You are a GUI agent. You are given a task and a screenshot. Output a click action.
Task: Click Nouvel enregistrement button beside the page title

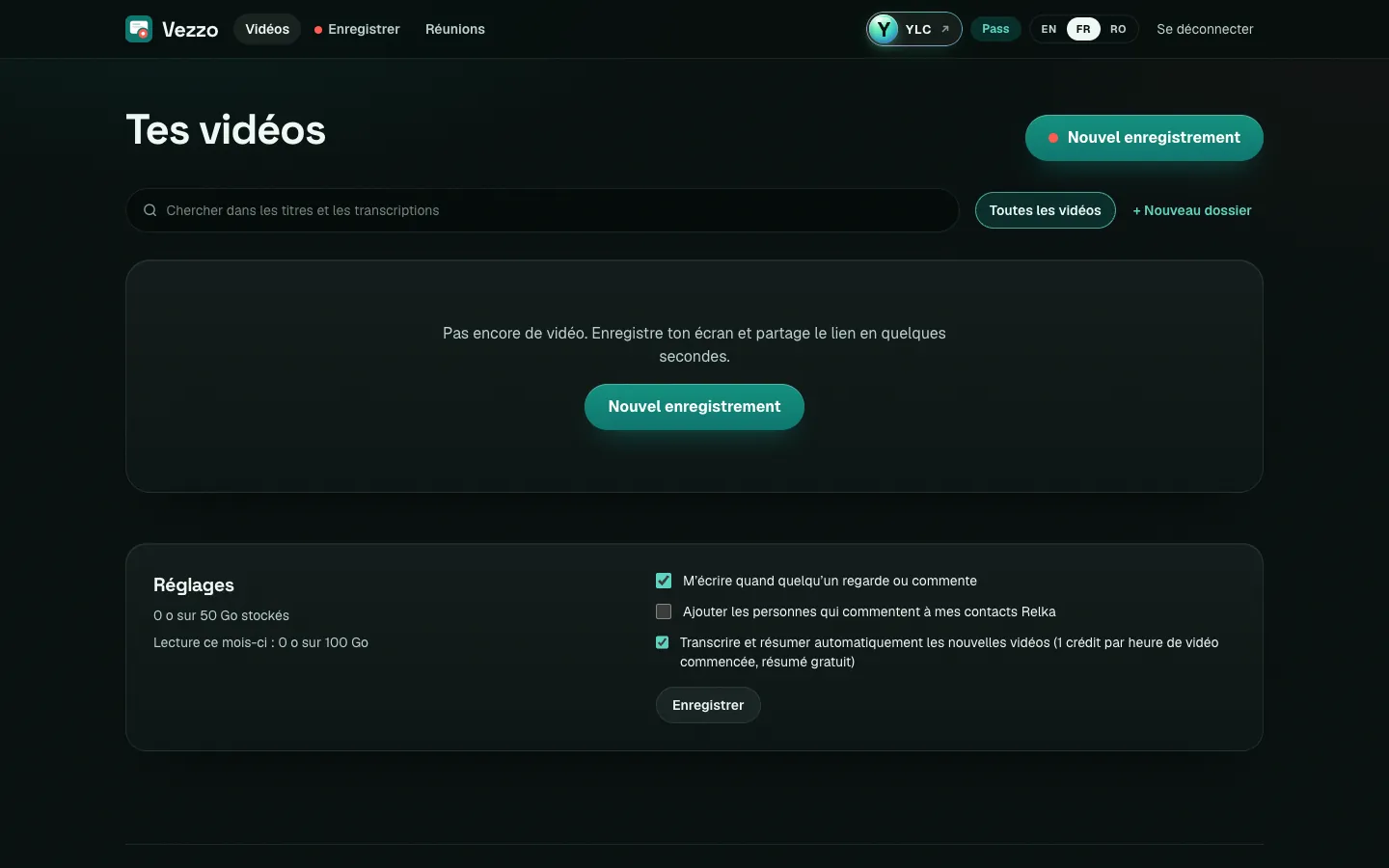[1144, 138]
